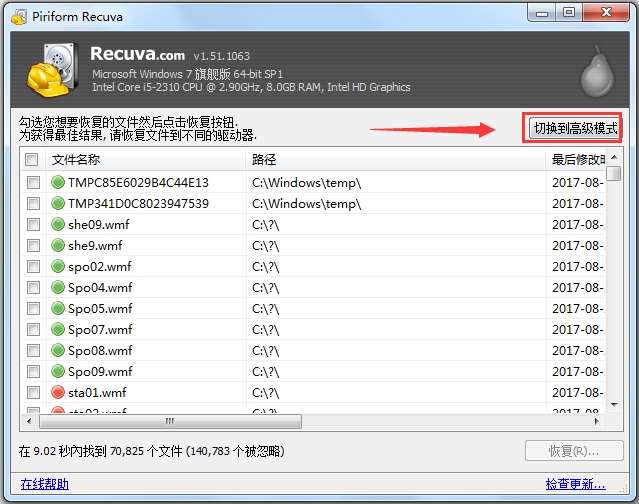Enable the Spo09.wmf checkbox
The height and width of the screenshot is (504, 639).
(x=33, y=371)
